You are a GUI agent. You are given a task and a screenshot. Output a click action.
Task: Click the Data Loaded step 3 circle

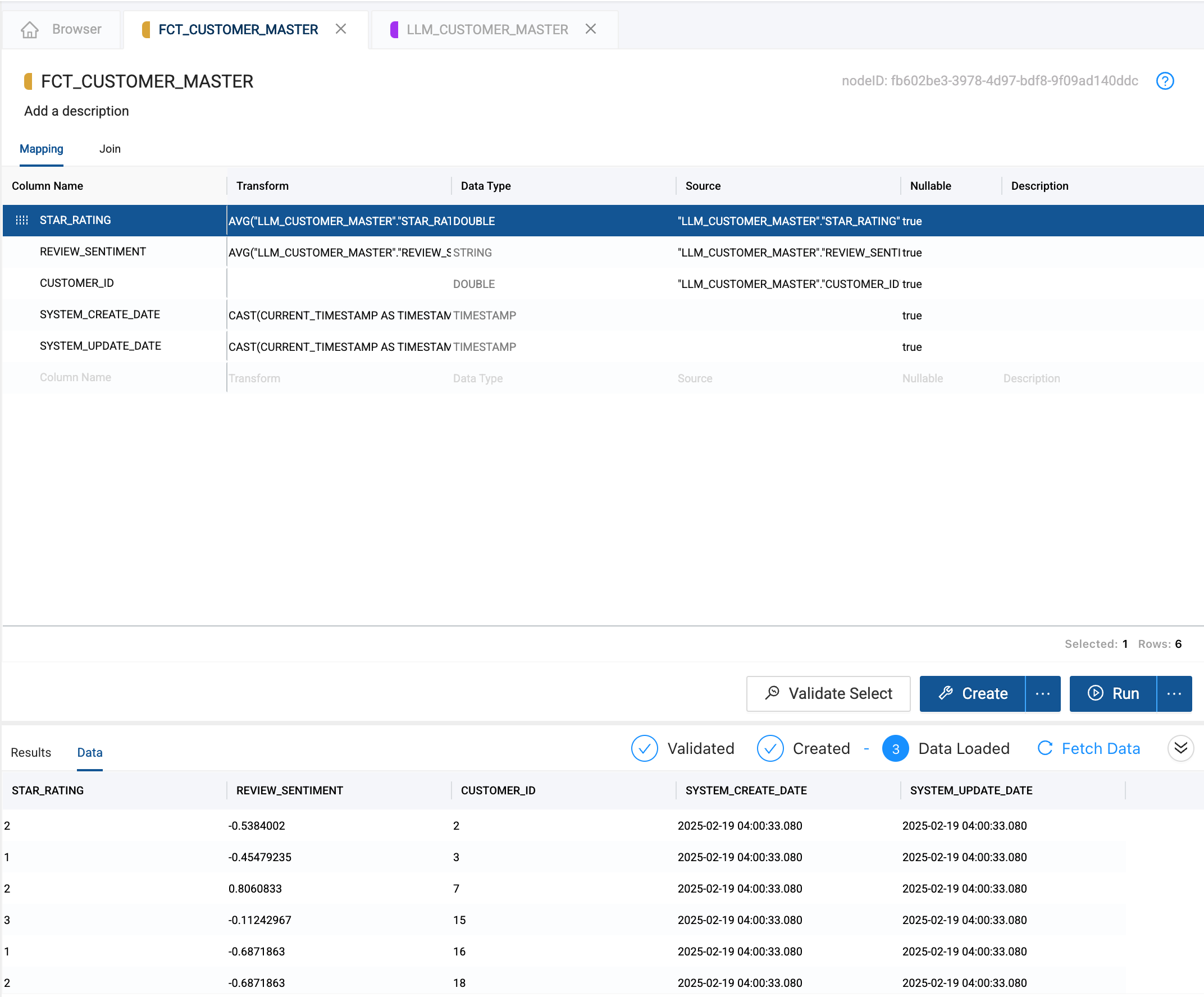895,748
